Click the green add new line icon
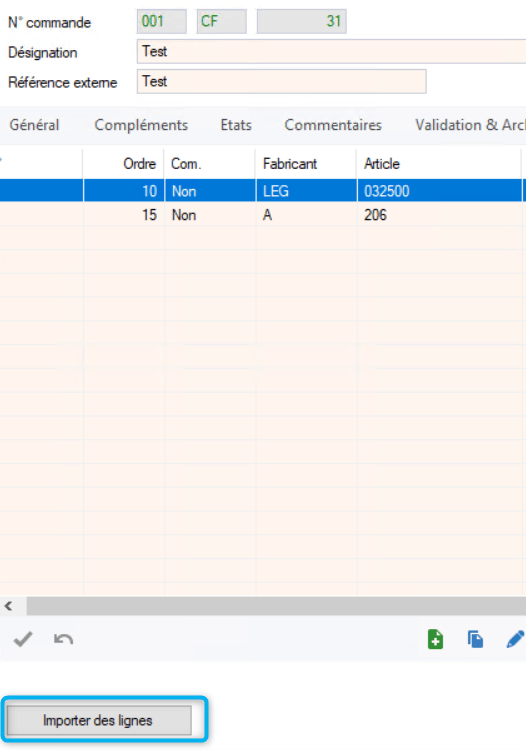Screen dimensions: 526x751 click(435, 639)
